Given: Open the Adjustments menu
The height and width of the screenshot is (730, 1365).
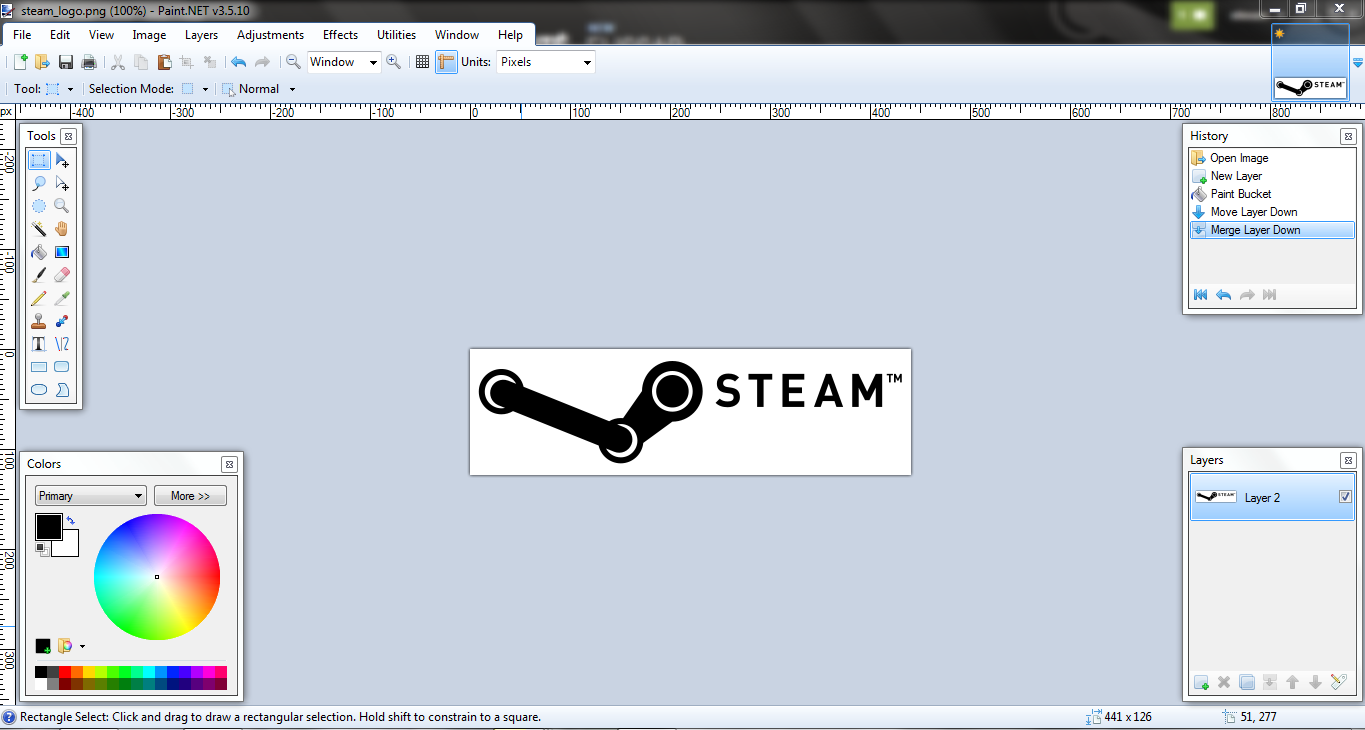Looking at the screenshot, I should 271,35.
